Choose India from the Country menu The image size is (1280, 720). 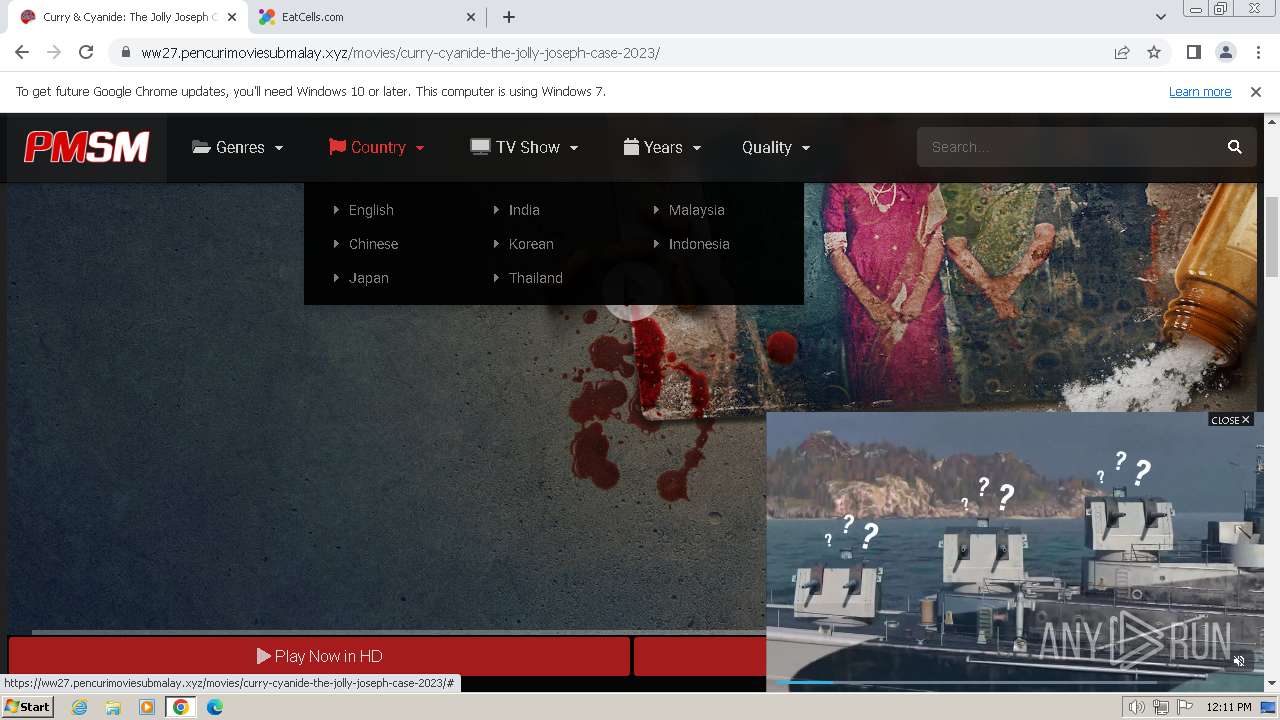point(524,210)
